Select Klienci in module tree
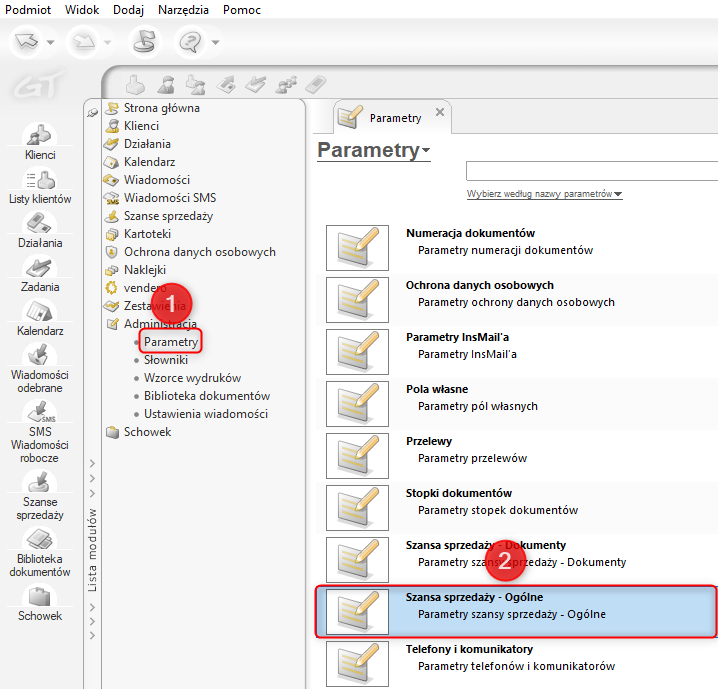Image resolution: width=718 pixels, height=689 pixels. pyautogui.click(x=141, y=126)
